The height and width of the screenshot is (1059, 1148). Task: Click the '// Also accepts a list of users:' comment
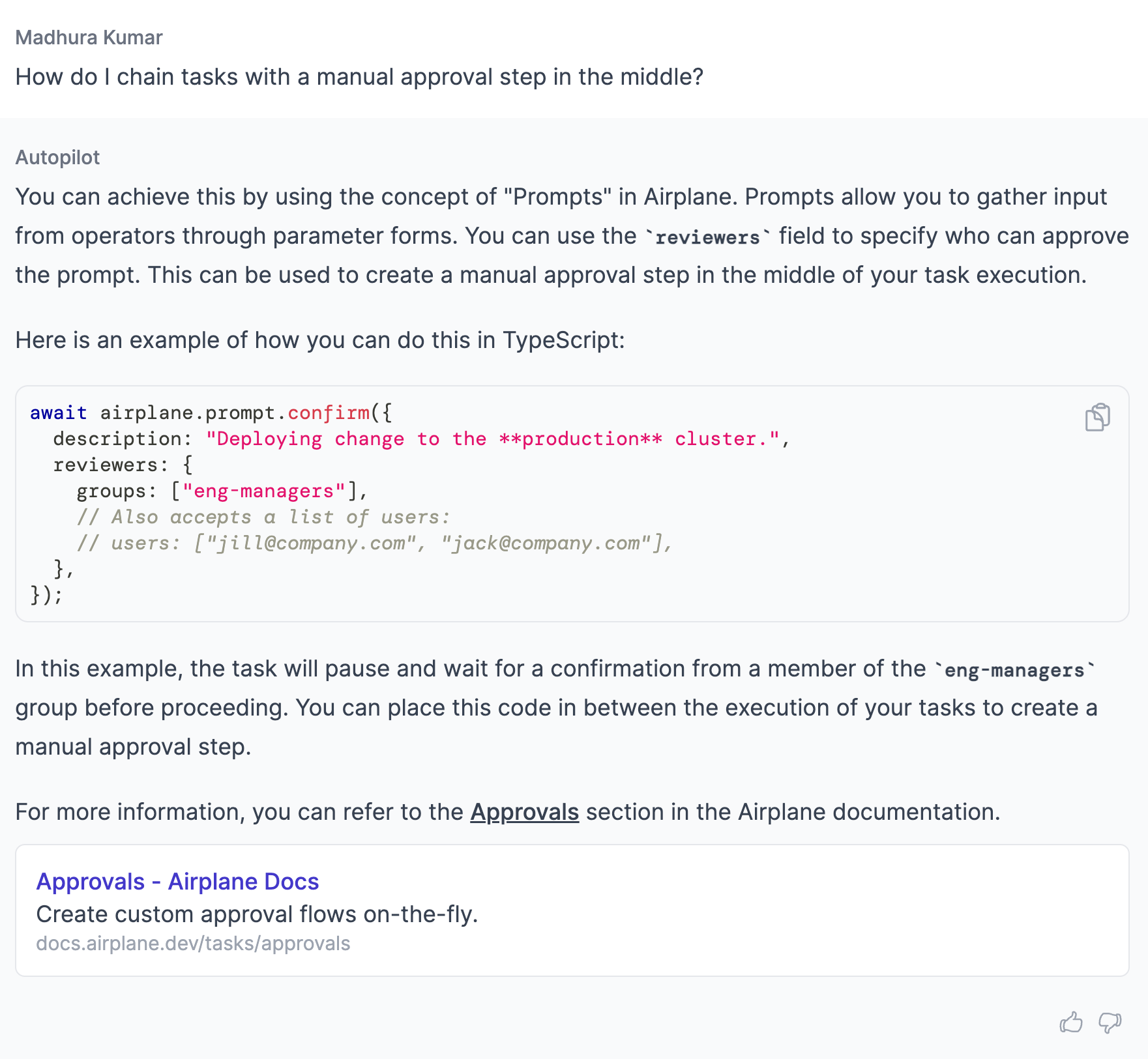[263, 517]
